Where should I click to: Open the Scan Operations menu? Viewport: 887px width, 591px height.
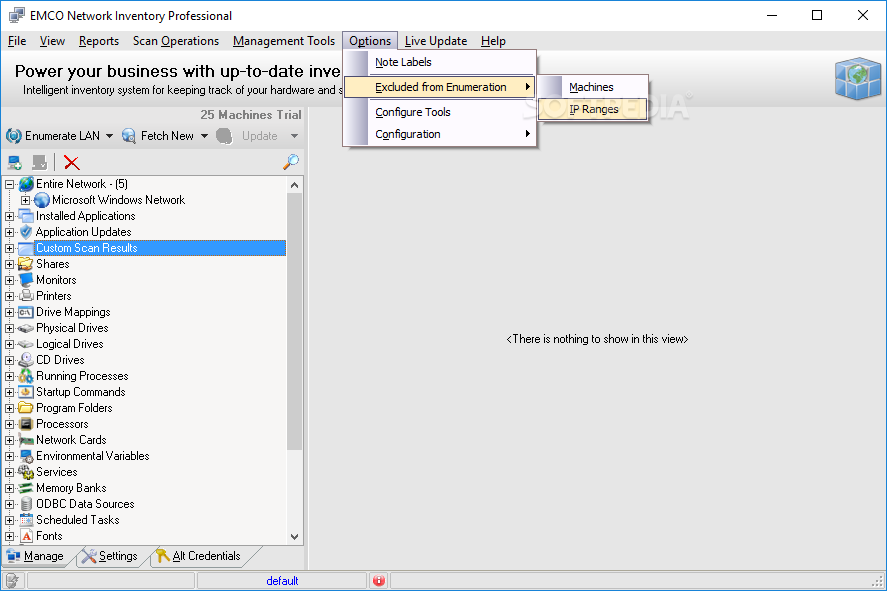(x=175, y=41)
